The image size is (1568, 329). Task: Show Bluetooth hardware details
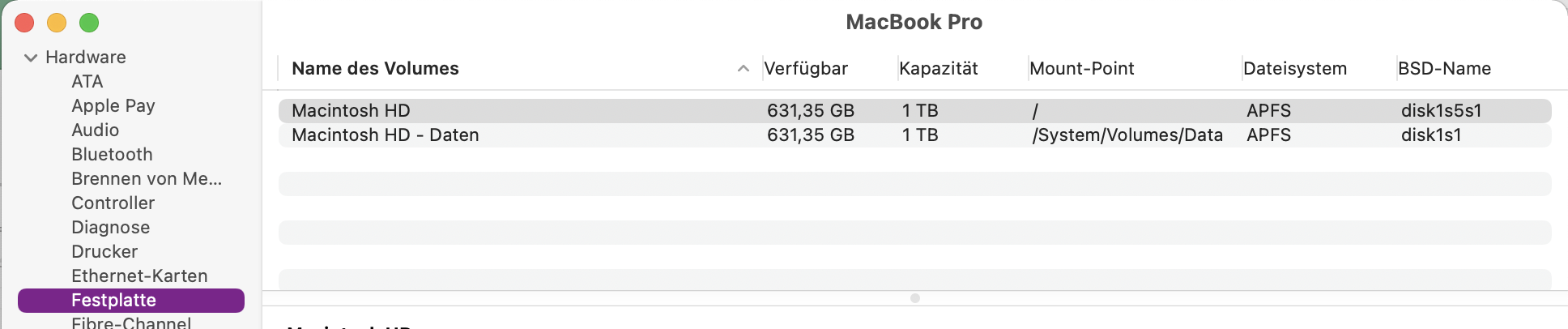pos(112,155)
